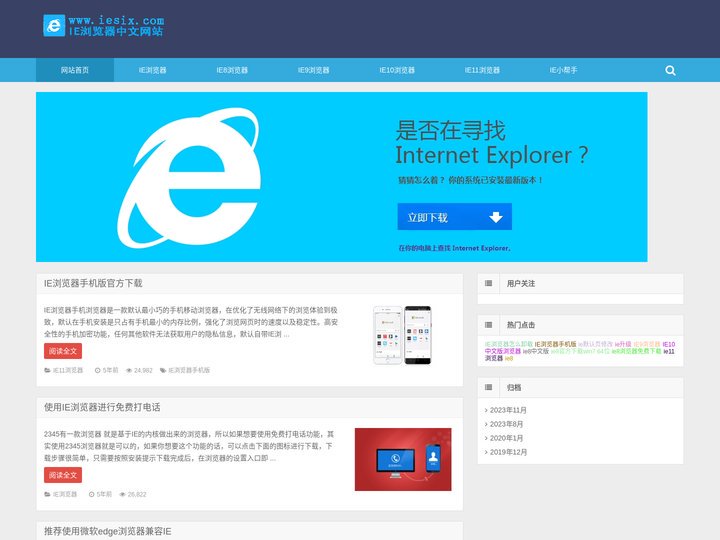Click the eye icon beside 24,982 views
Viewport: 720px width, 540px height.
129,370
